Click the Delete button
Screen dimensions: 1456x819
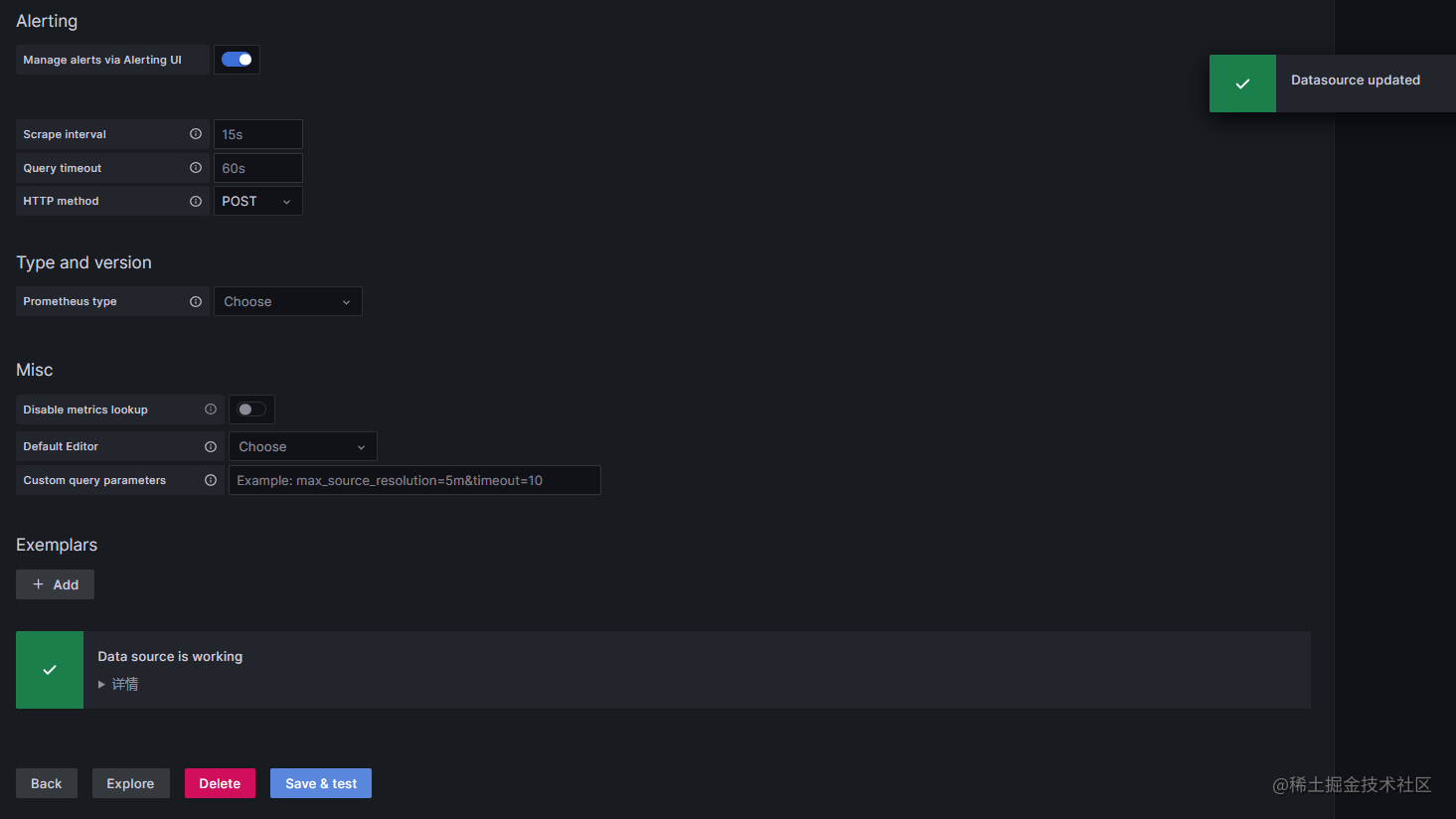tap(220, 783)
